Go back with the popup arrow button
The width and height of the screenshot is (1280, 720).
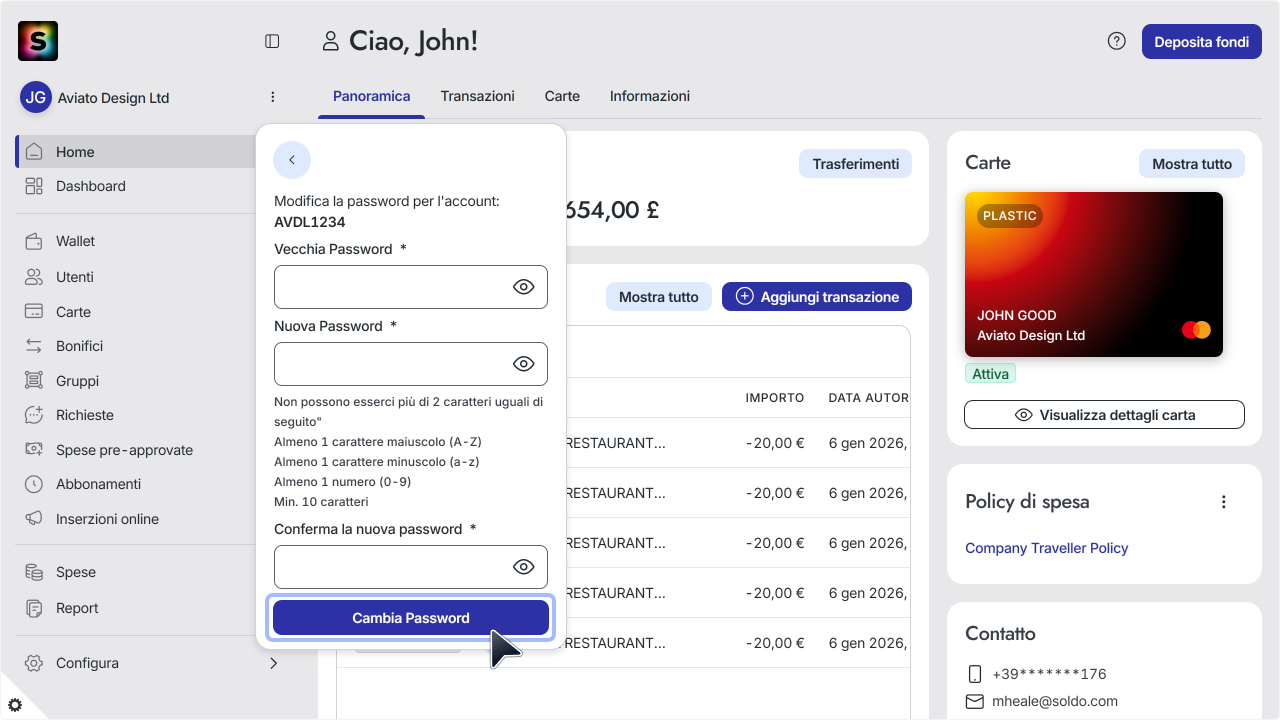click(292, 160)
